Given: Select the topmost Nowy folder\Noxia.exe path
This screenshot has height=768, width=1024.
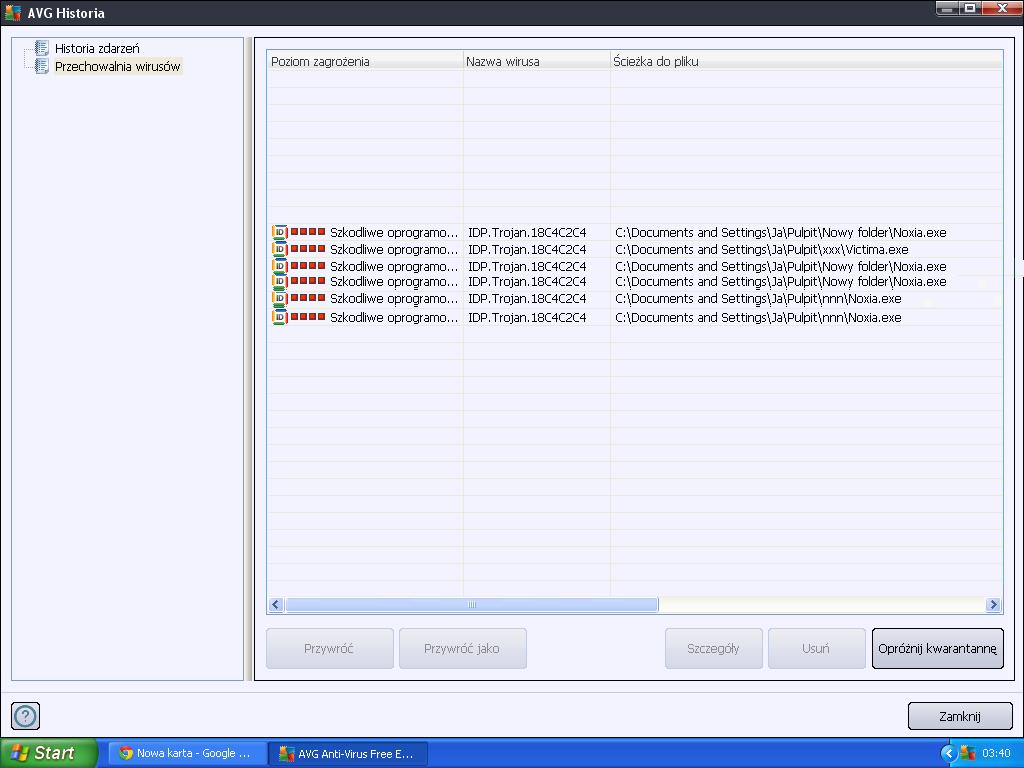Looking at the screenshot, I should pos(780,232).
